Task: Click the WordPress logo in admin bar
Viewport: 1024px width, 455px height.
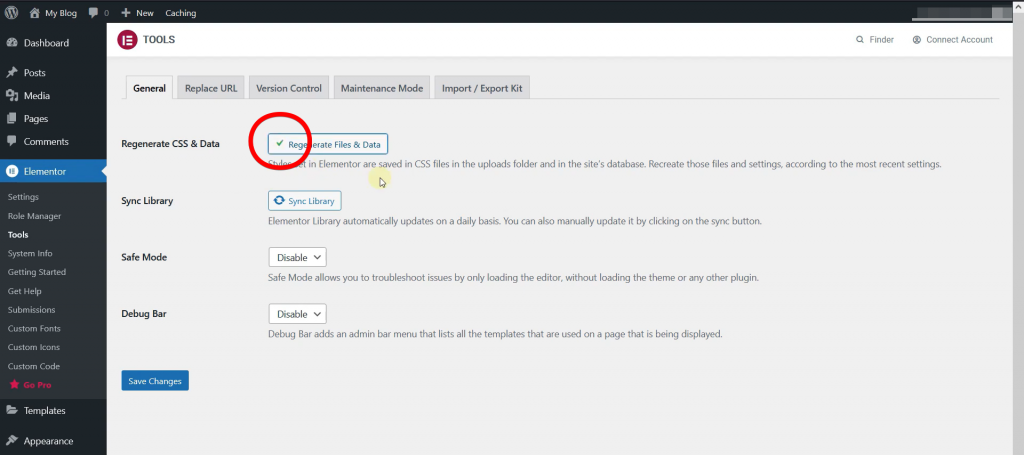Action: click(x=12, y=12)
